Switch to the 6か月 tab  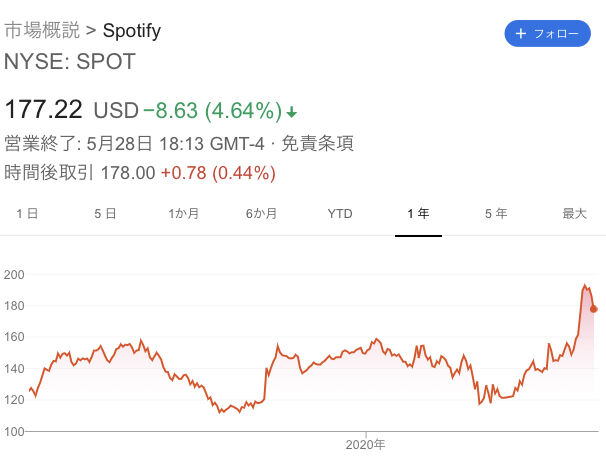[261, 213]
